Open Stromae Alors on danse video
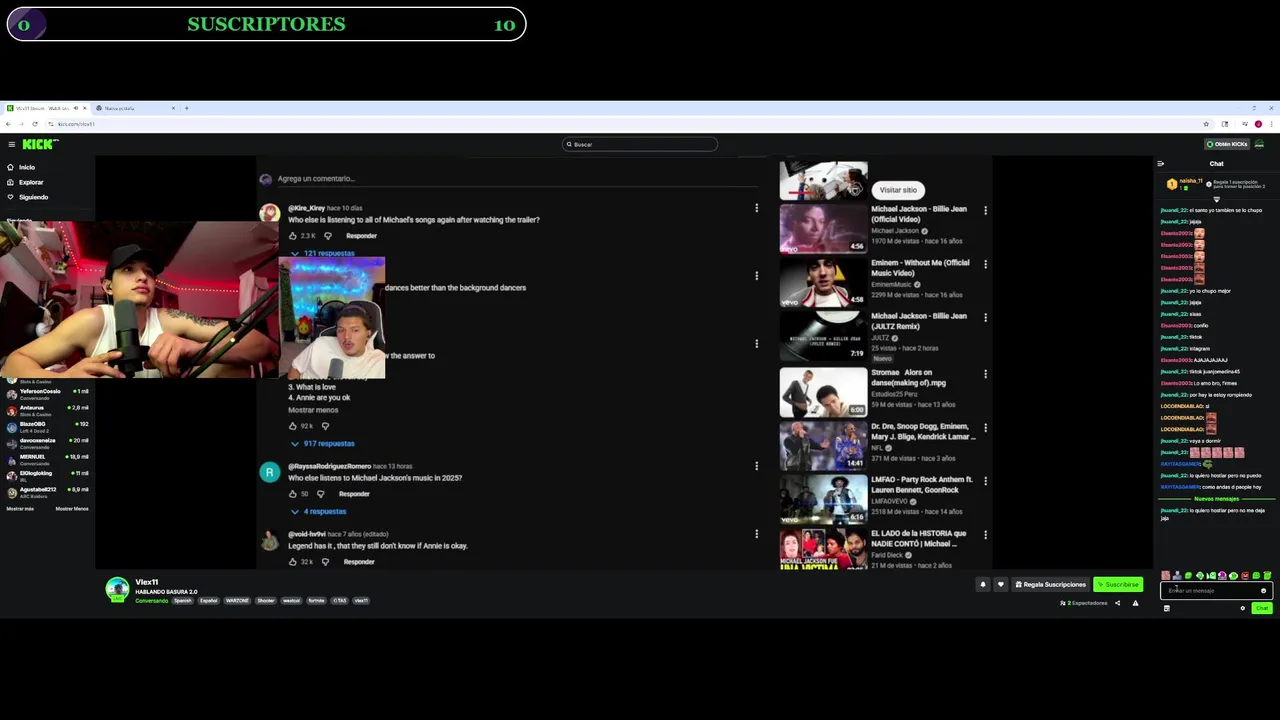 [823, 391]
